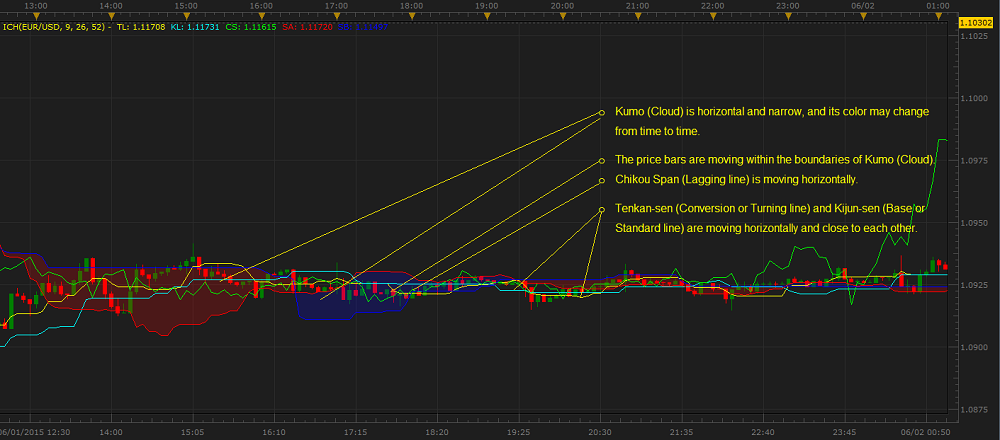
Task: Click the 20:00 triangle time marker
Action: tap(561, 15)
